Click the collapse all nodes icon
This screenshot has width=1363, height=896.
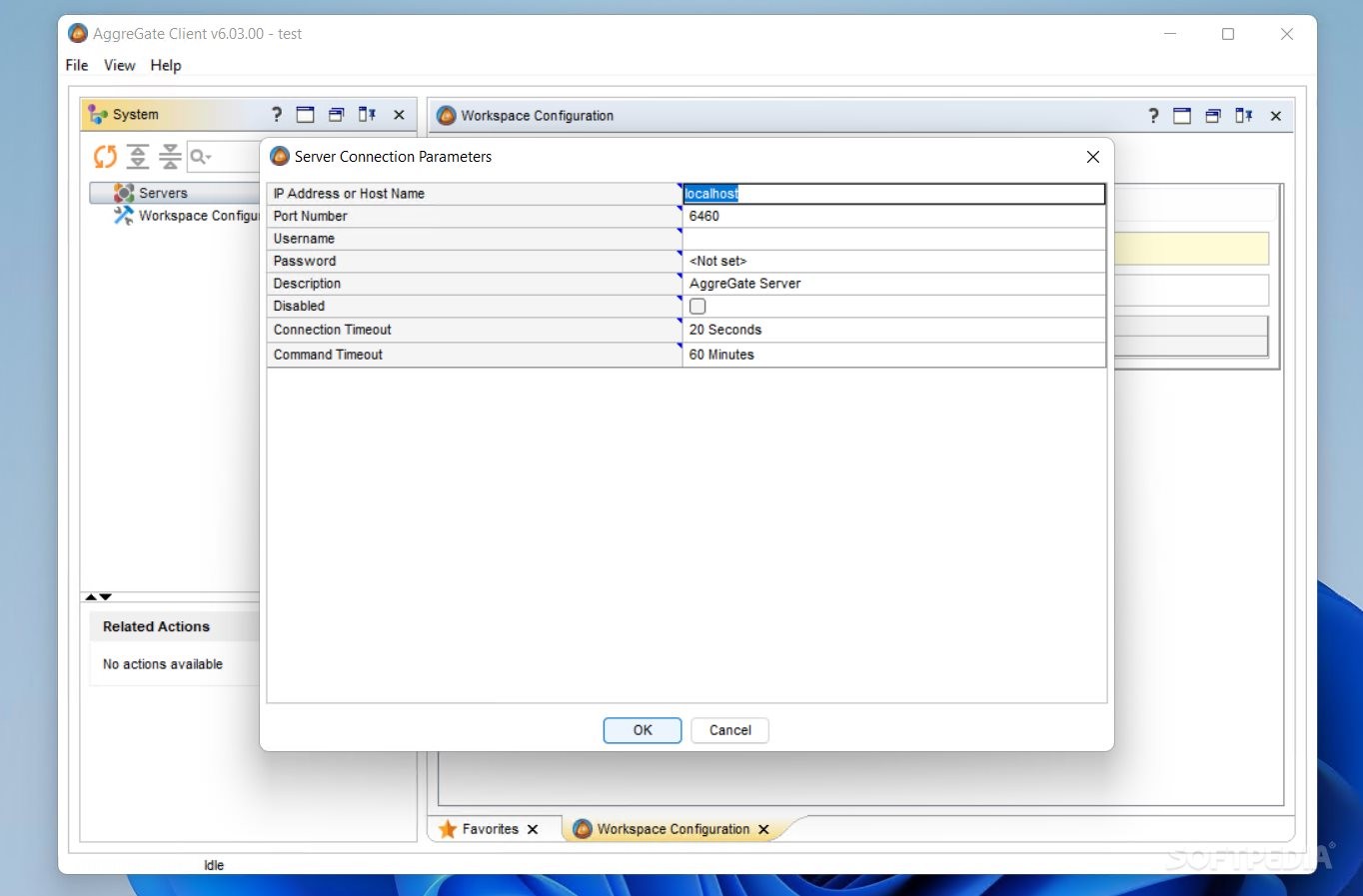coord(170,157)
